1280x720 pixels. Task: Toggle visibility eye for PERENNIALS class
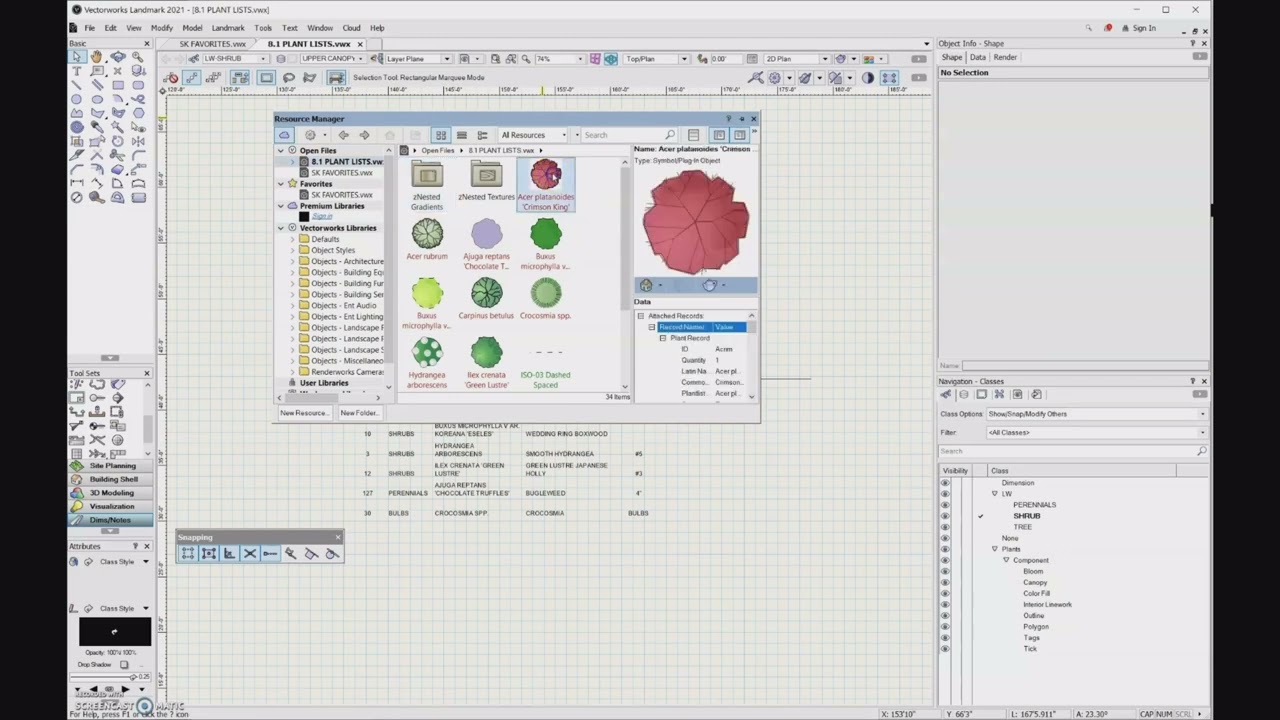click(945, 505)
